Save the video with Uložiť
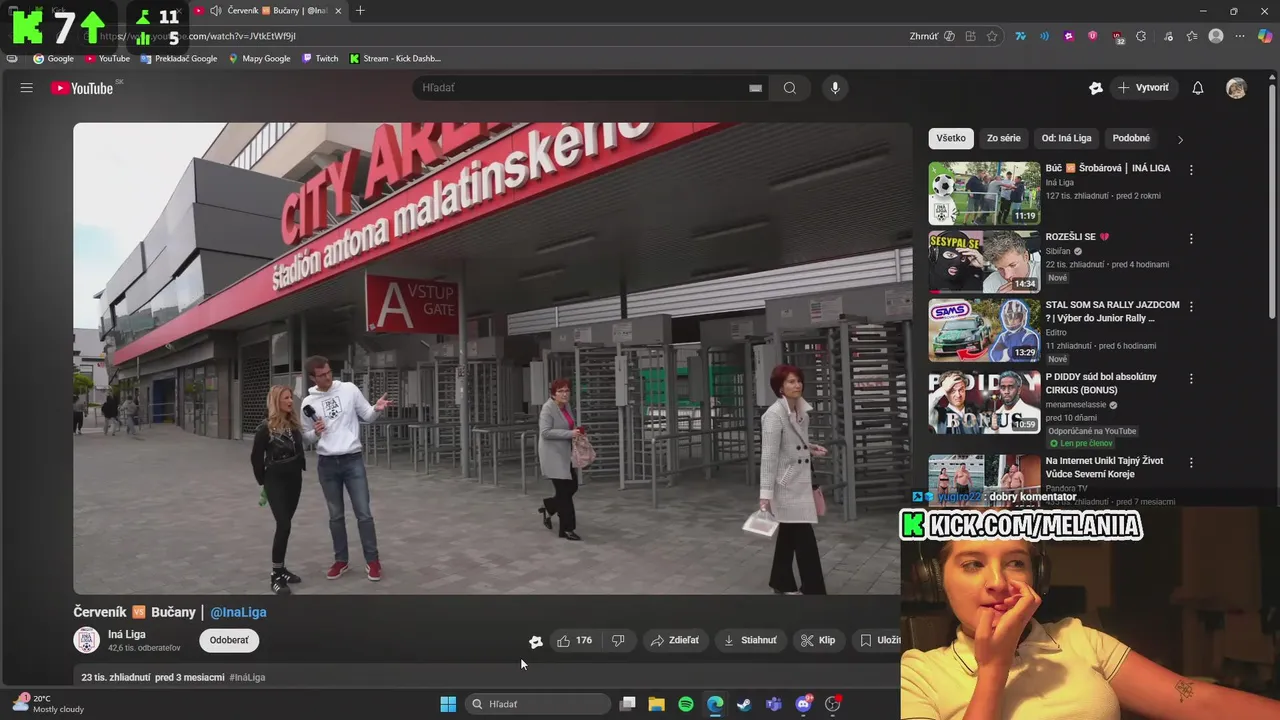Image resolution: width=1280 pixels, height=720 pixels. [880, 640]
